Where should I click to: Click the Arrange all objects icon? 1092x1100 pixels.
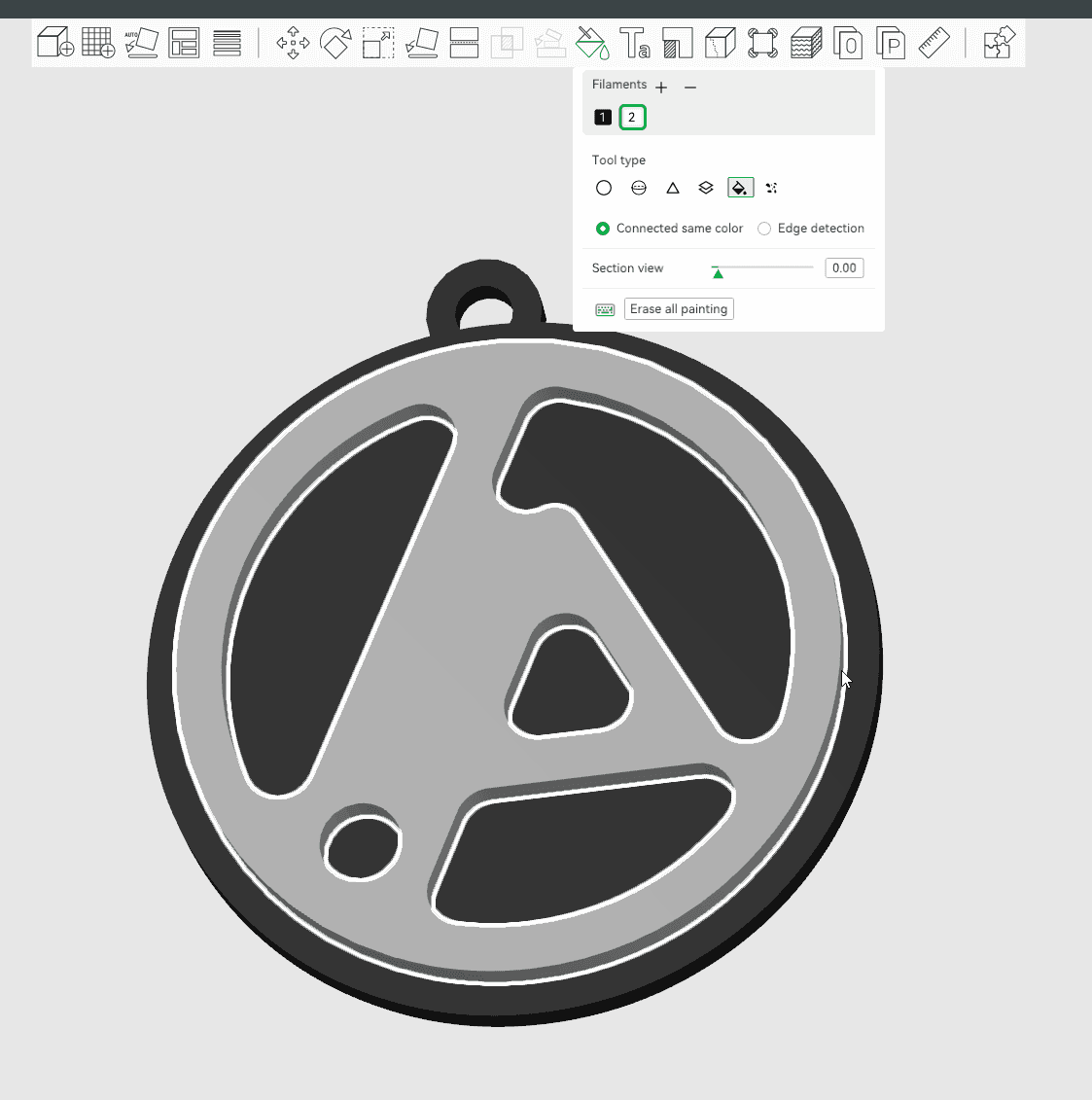tap(184, 43)
